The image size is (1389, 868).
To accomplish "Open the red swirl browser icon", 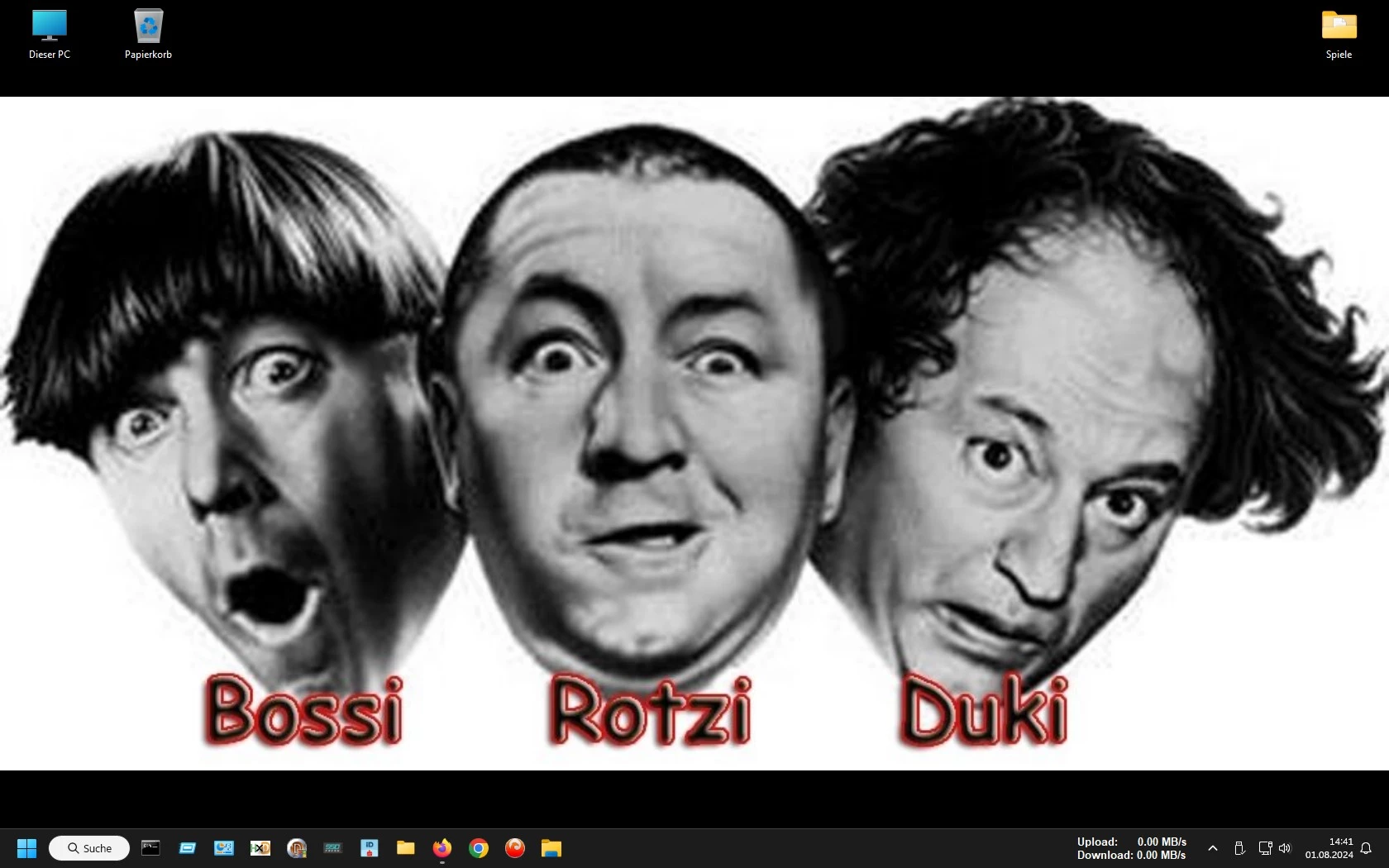I will (515, 848).
